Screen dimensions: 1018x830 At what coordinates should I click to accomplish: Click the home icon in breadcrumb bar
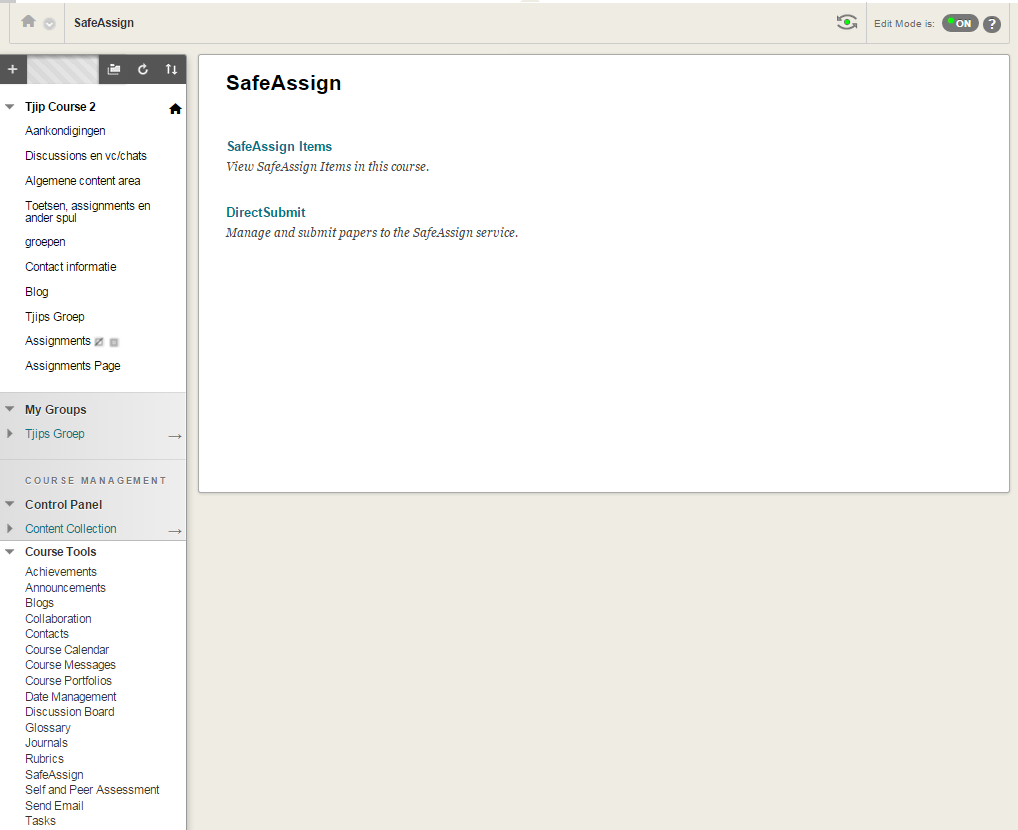(x=28, y=21)
